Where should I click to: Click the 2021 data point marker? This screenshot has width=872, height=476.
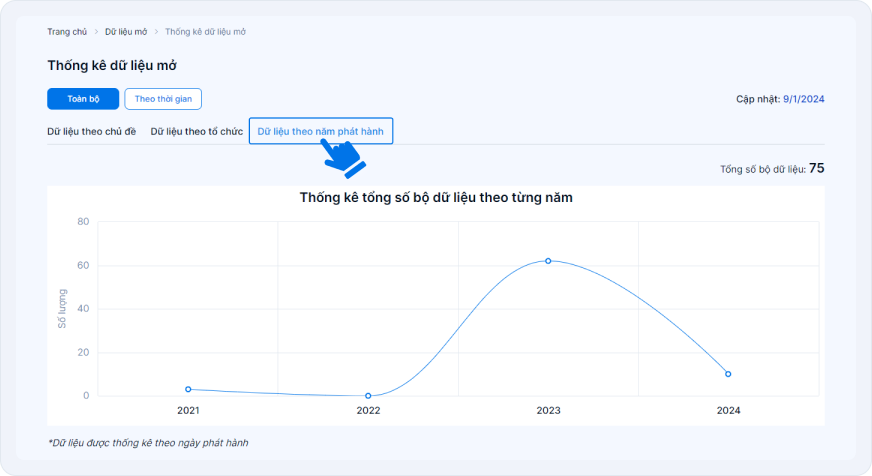pyautogui.click(x=188, y=389)
